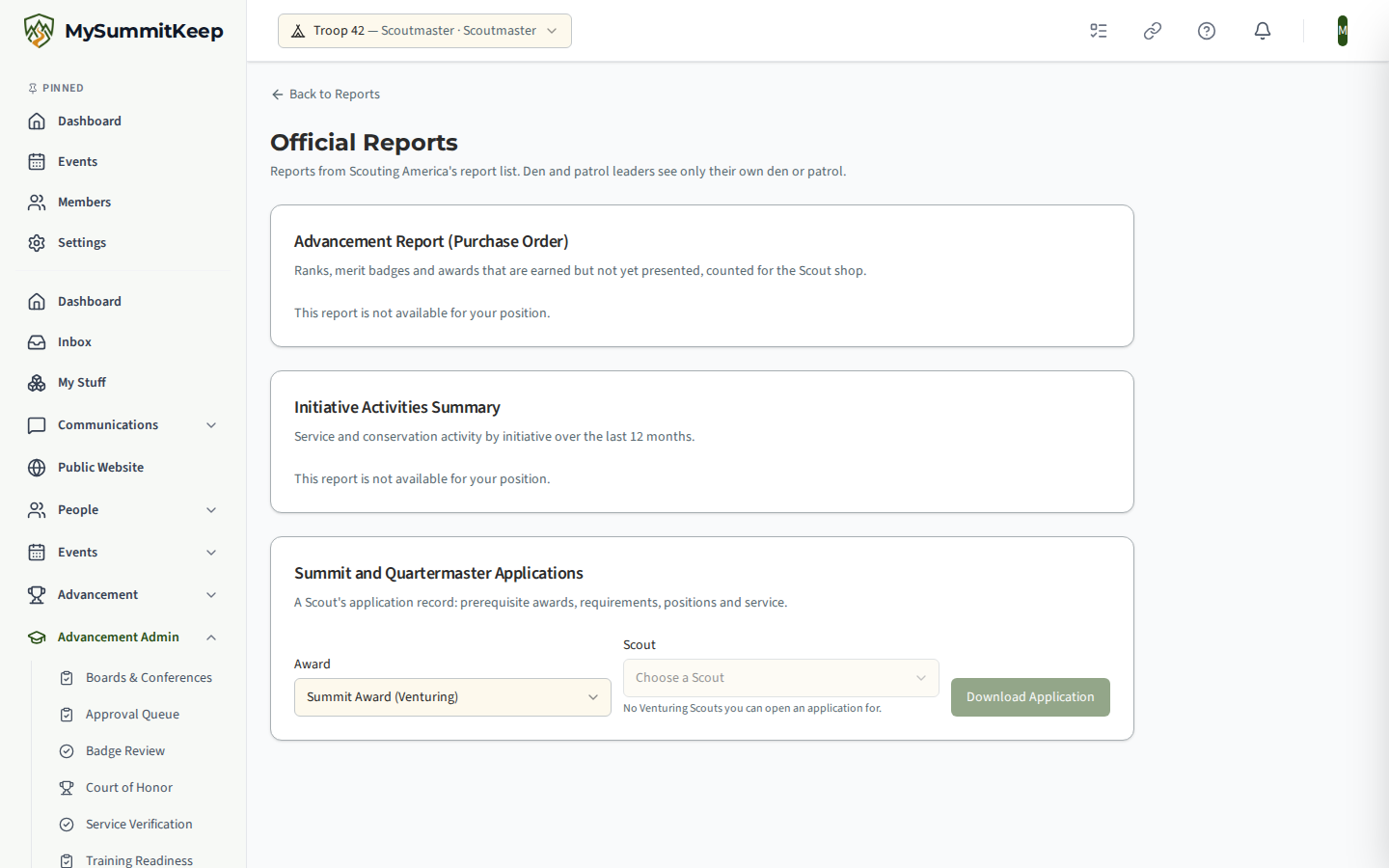
Task: Open Settings gear icon
Action: click(x=37, y=243)
